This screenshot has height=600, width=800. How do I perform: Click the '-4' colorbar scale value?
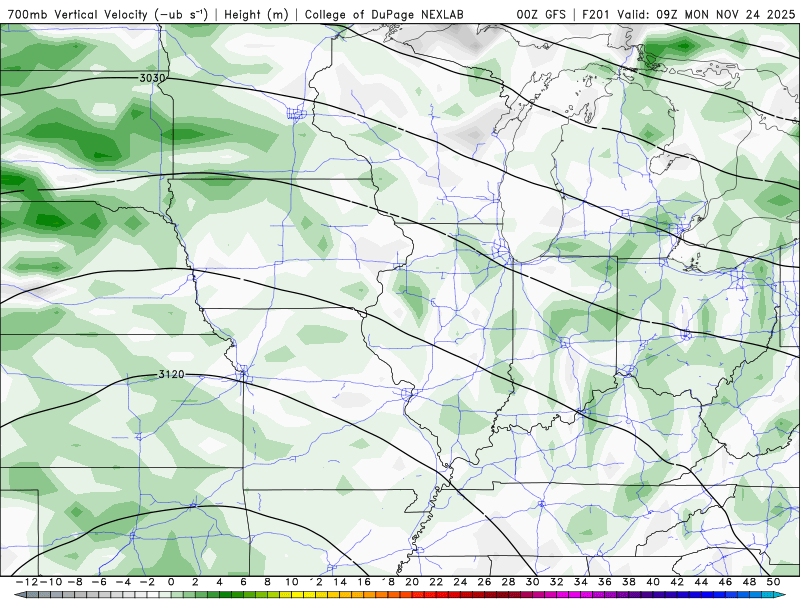[x=123, y=582]
